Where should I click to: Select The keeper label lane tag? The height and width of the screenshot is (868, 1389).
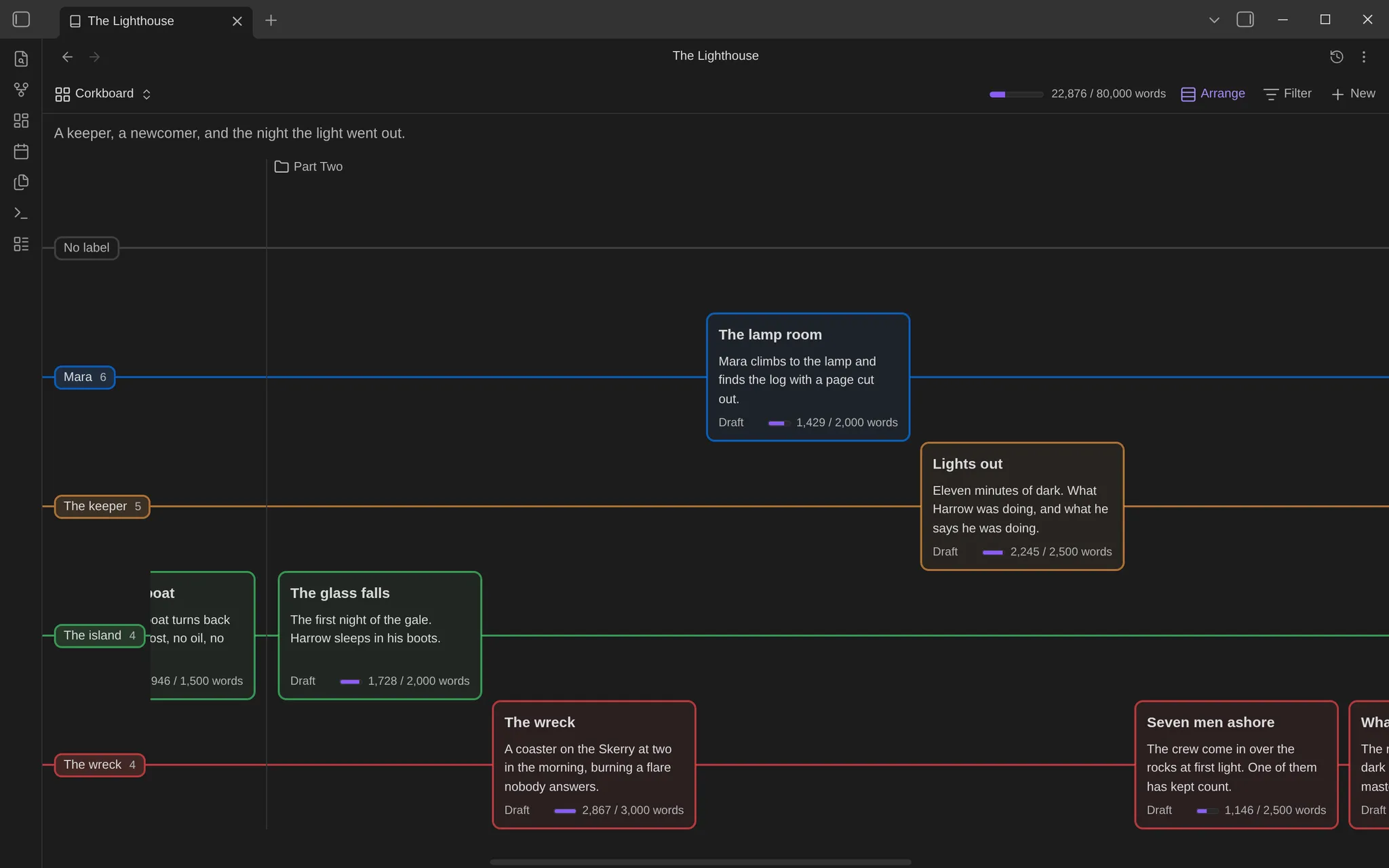coord(102,507)
